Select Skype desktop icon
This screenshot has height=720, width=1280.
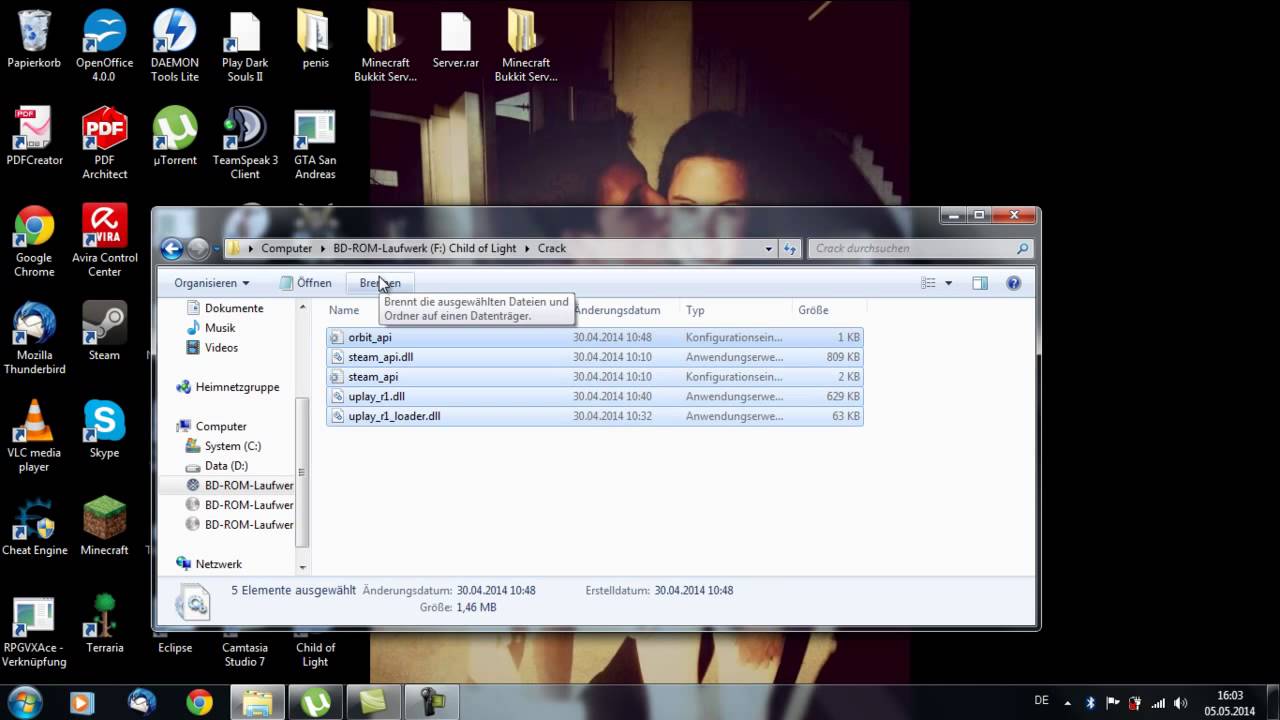pyautogui.click(x=104, y=429)
